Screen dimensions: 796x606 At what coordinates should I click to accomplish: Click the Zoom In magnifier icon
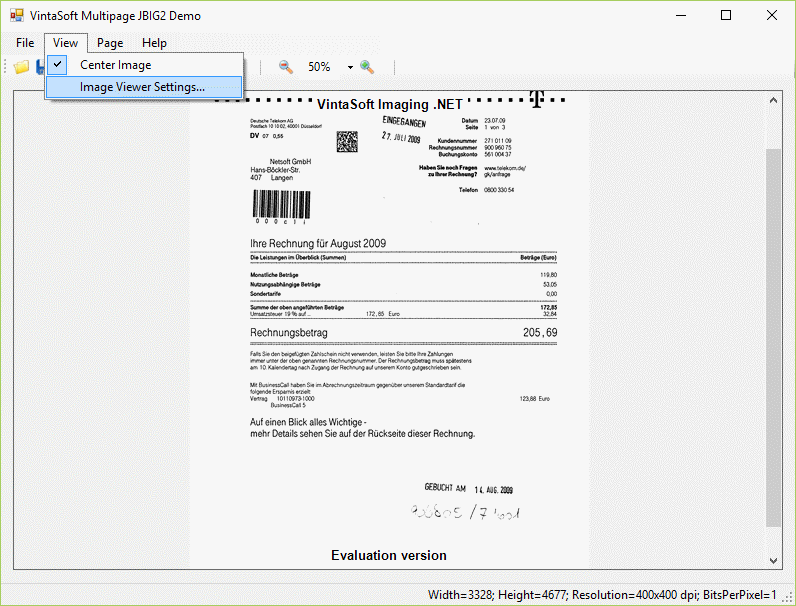pyautogui.click(x=367, y=67)
